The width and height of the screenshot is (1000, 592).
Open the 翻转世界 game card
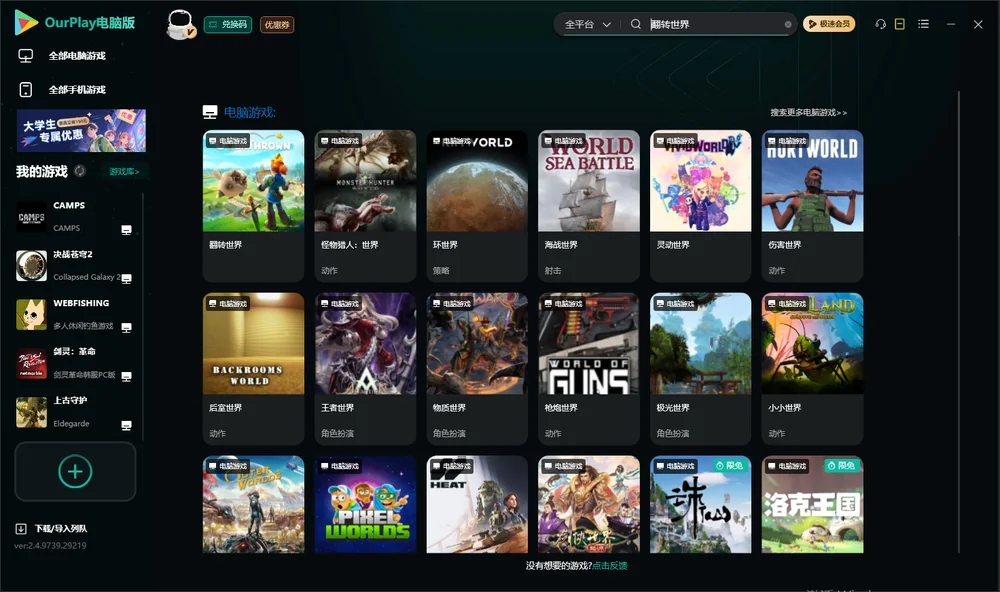pyautogui.click(x=253, y=205)
